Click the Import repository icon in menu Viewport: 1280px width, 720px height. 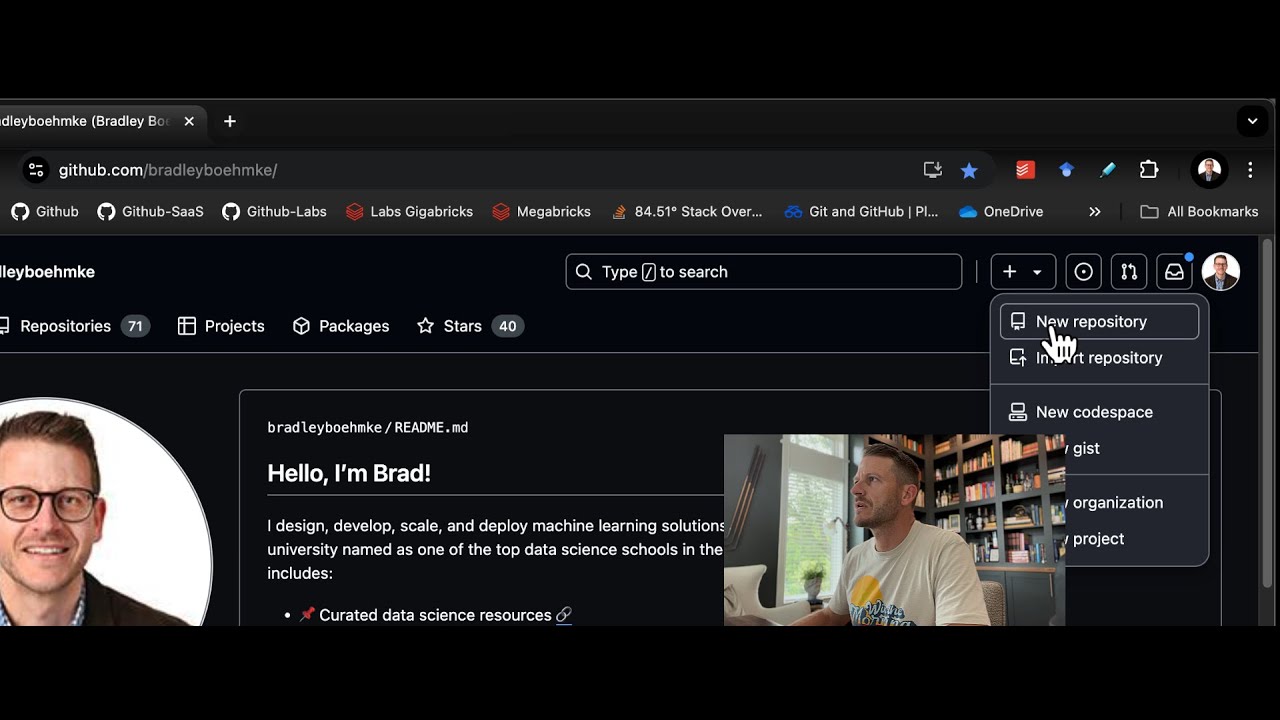1018,358
